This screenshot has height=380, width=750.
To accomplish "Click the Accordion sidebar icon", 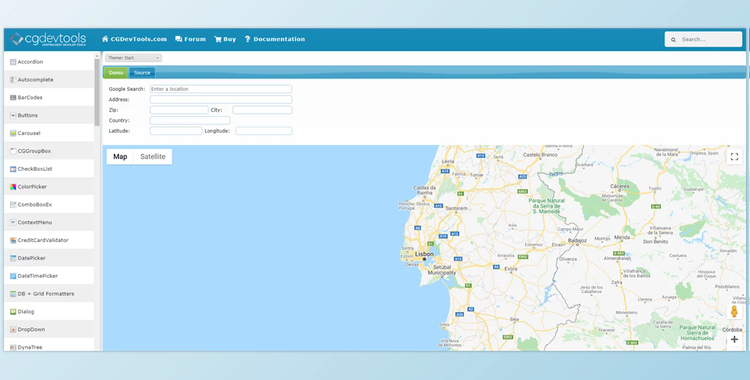I will (x=13, y=62).
